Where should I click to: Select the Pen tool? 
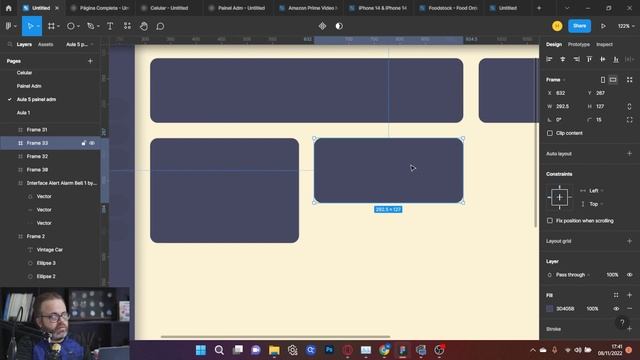pos(90,26)
